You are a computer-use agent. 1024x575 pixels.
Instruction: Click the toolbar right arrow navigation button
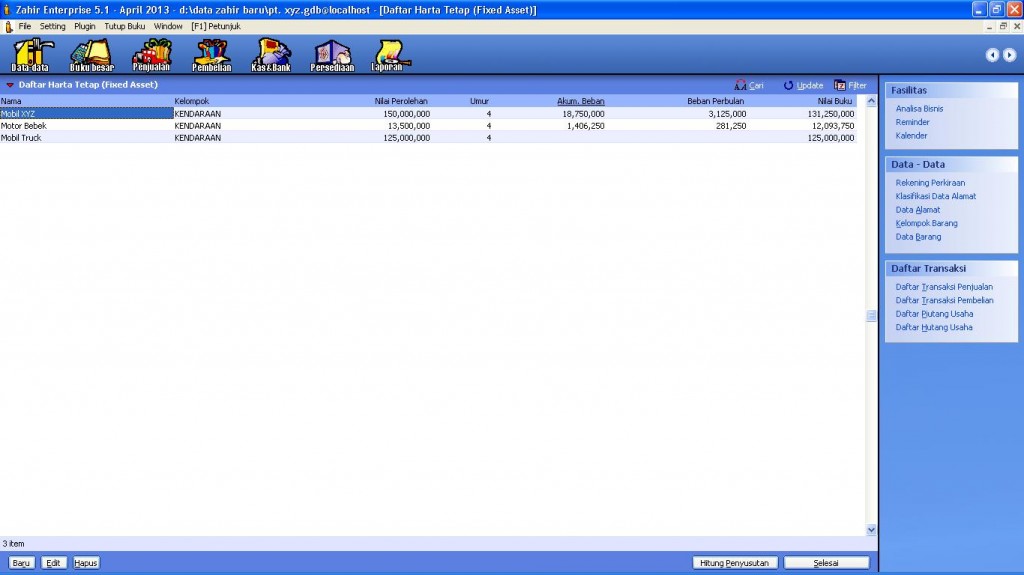pos(1009,55)
